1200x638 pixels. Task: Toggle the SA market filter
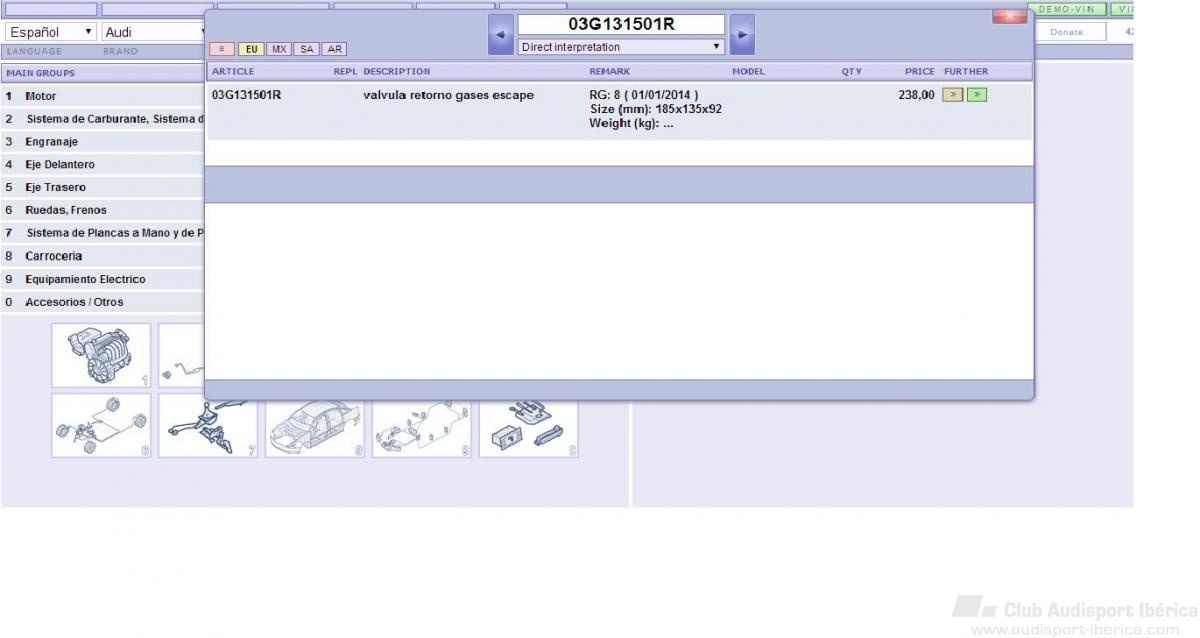pos(307,49)
